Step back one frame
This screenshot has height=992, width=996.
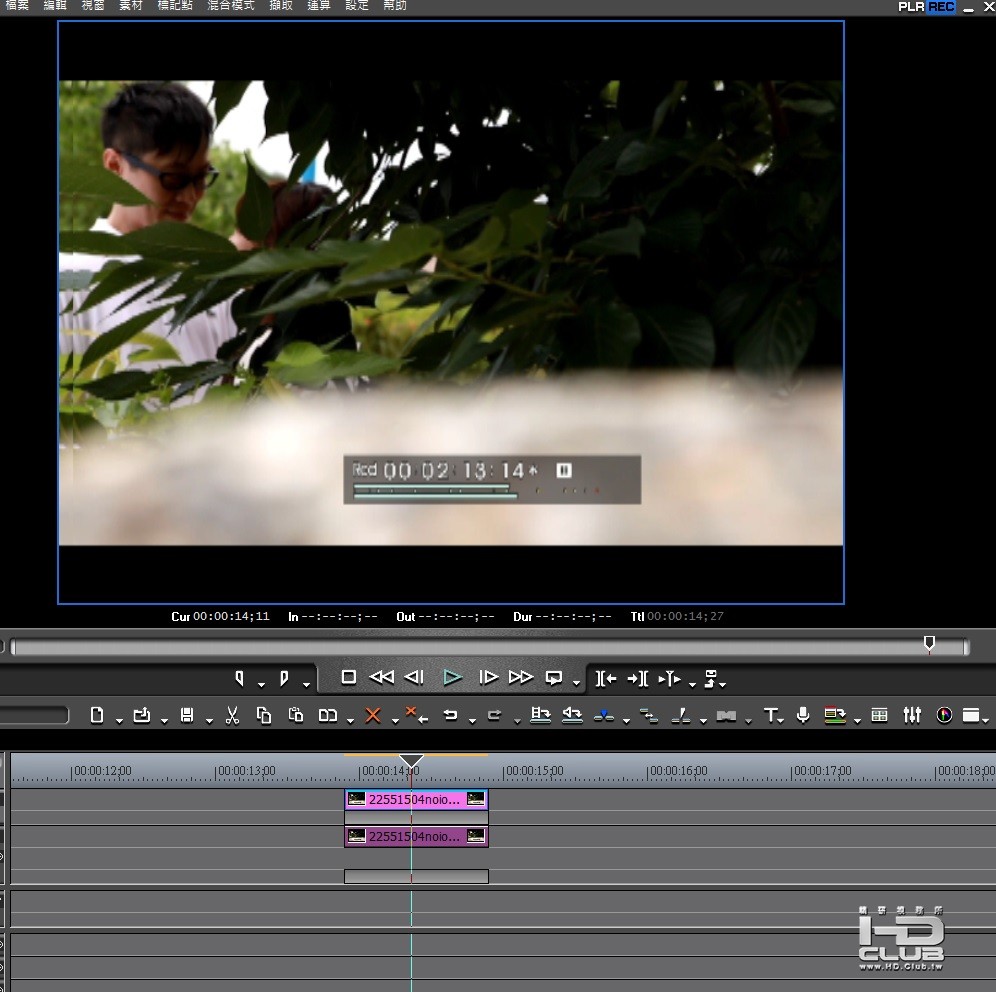pos(414,678)
